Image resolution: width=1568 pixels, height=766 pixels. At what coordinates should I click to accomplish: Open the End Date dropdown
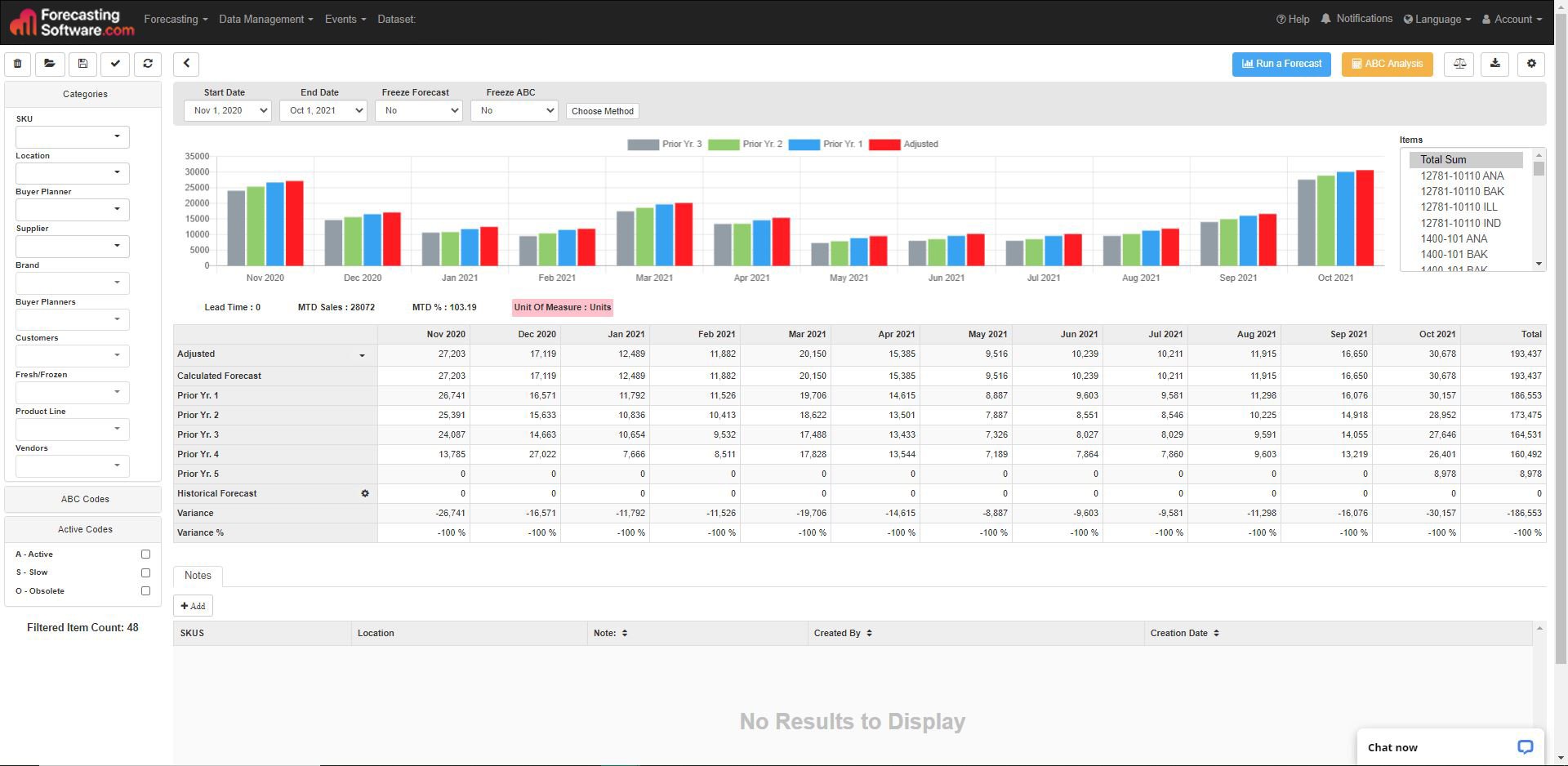click(323, 111)
